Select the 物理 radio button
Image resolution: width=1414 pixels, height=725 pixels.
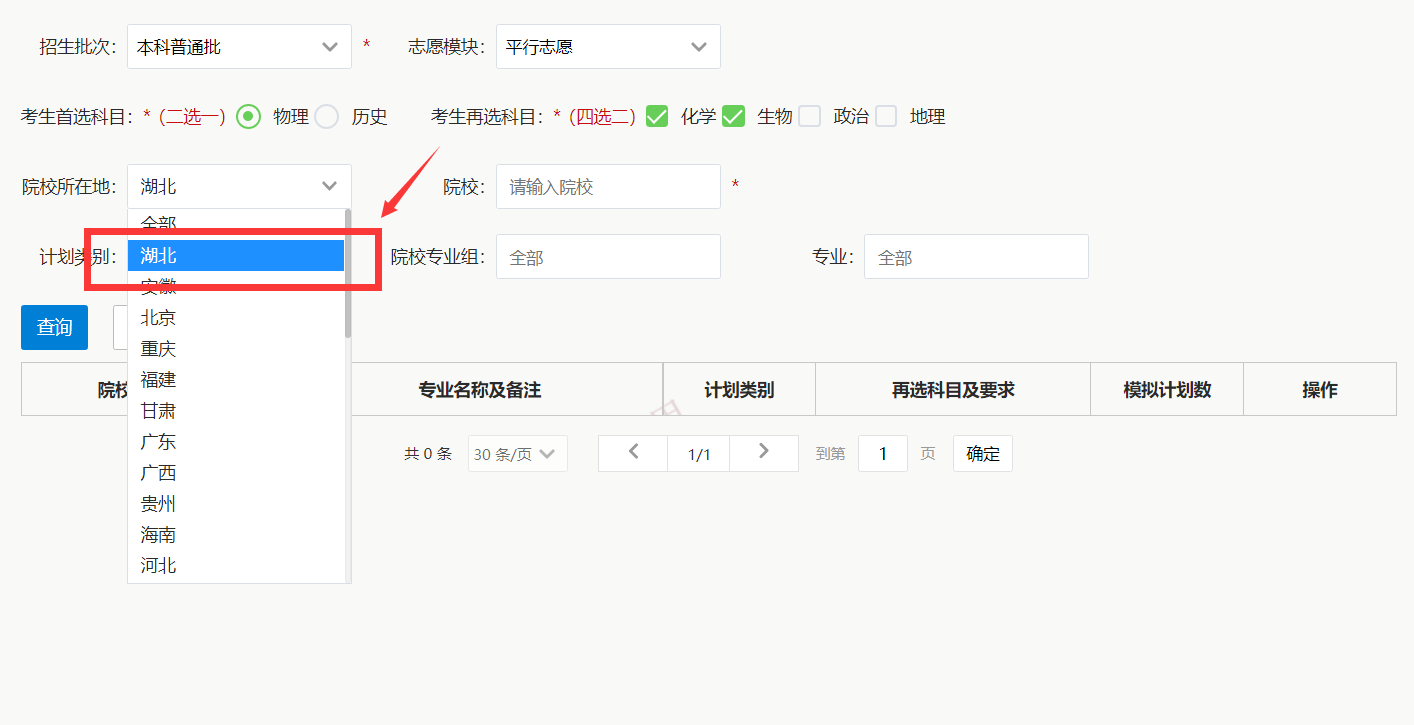click(247, 116)
